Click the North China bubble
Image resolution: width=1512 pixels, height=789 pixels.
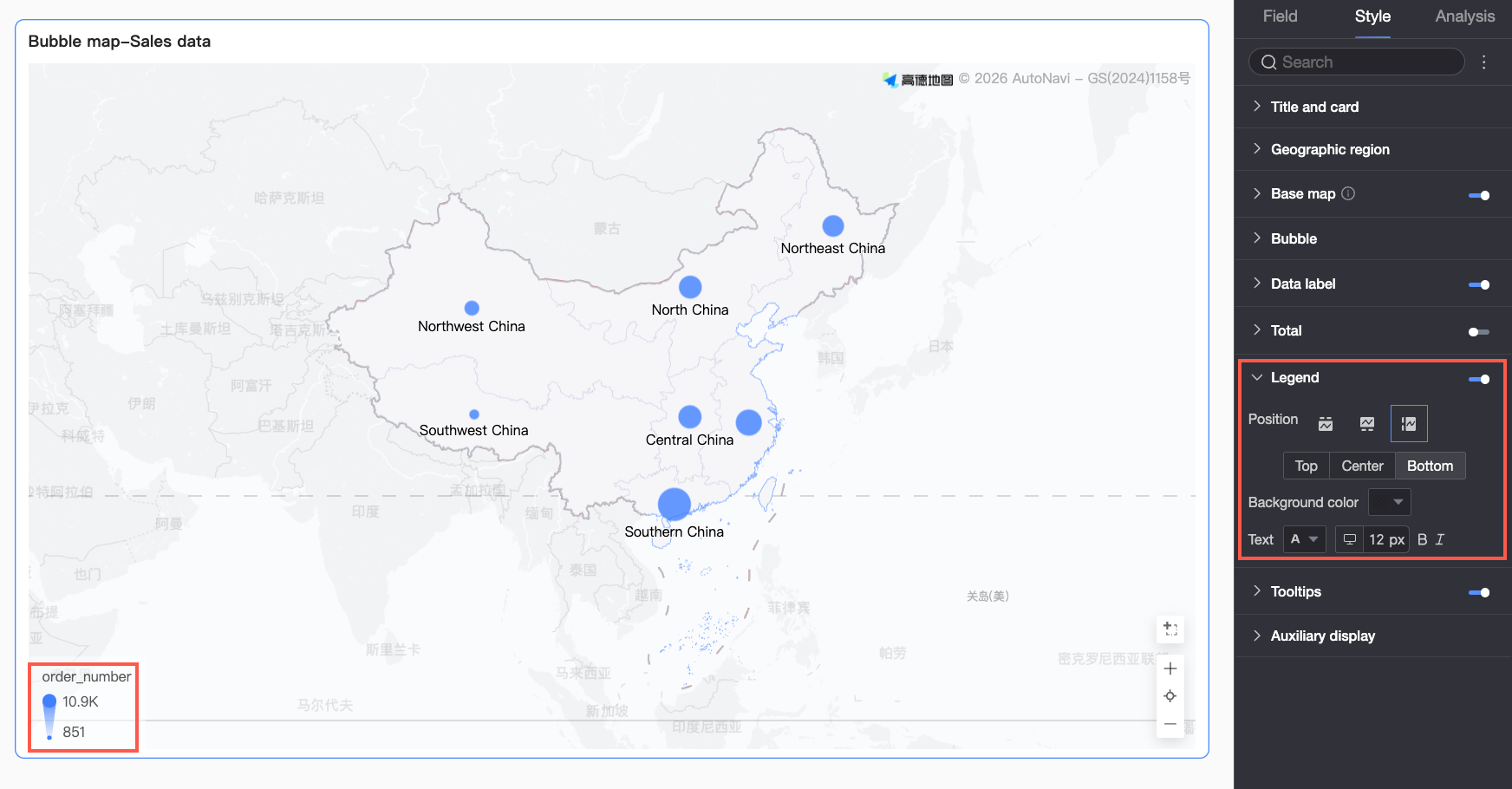tap(690, 287)
